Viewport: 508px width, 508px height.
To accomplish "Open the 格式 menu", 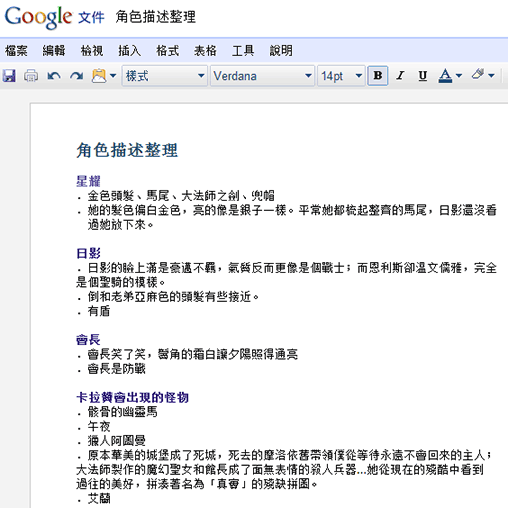I will [167, 51].
